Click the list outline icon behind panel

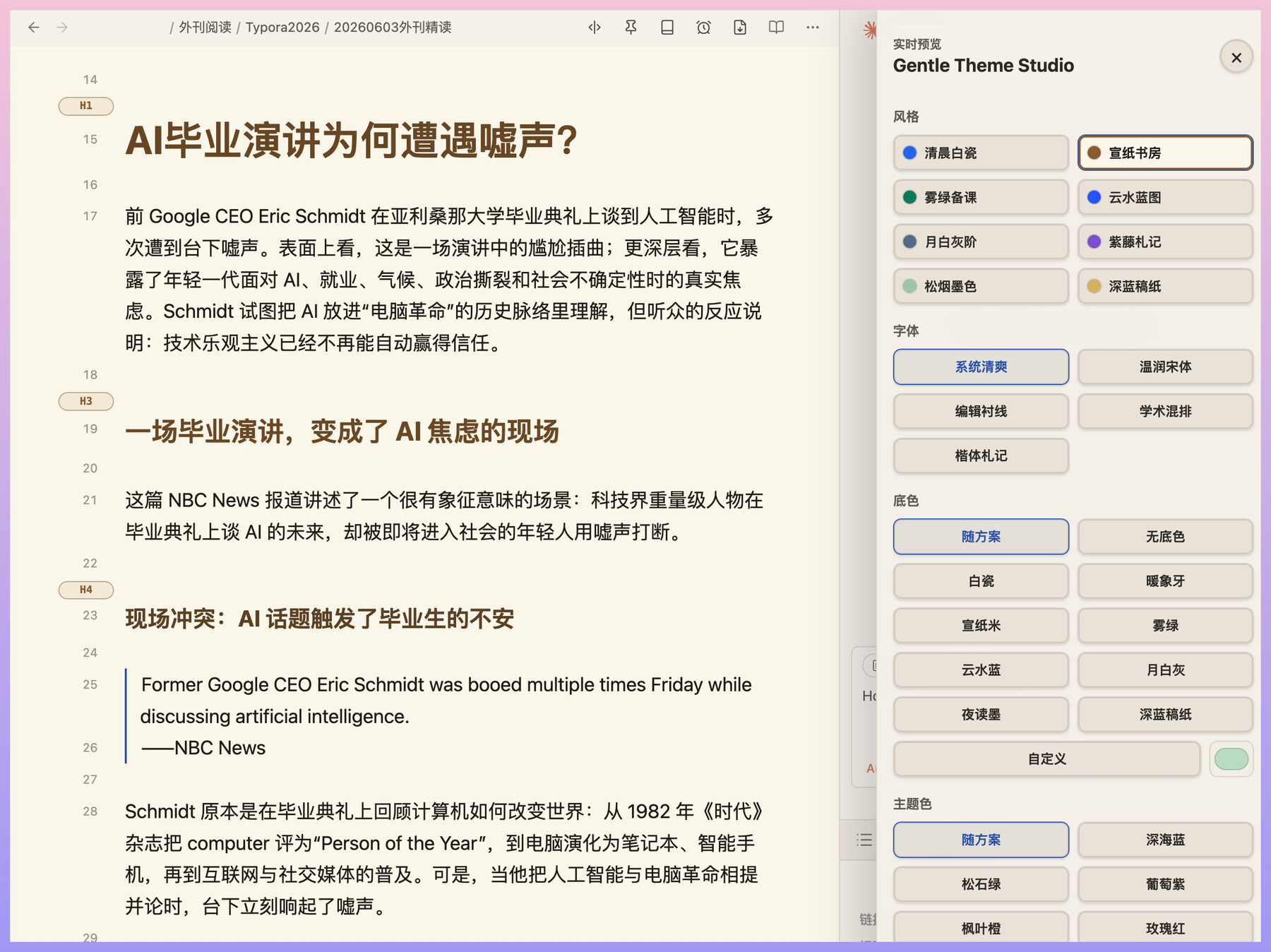[x=864, y=840]
